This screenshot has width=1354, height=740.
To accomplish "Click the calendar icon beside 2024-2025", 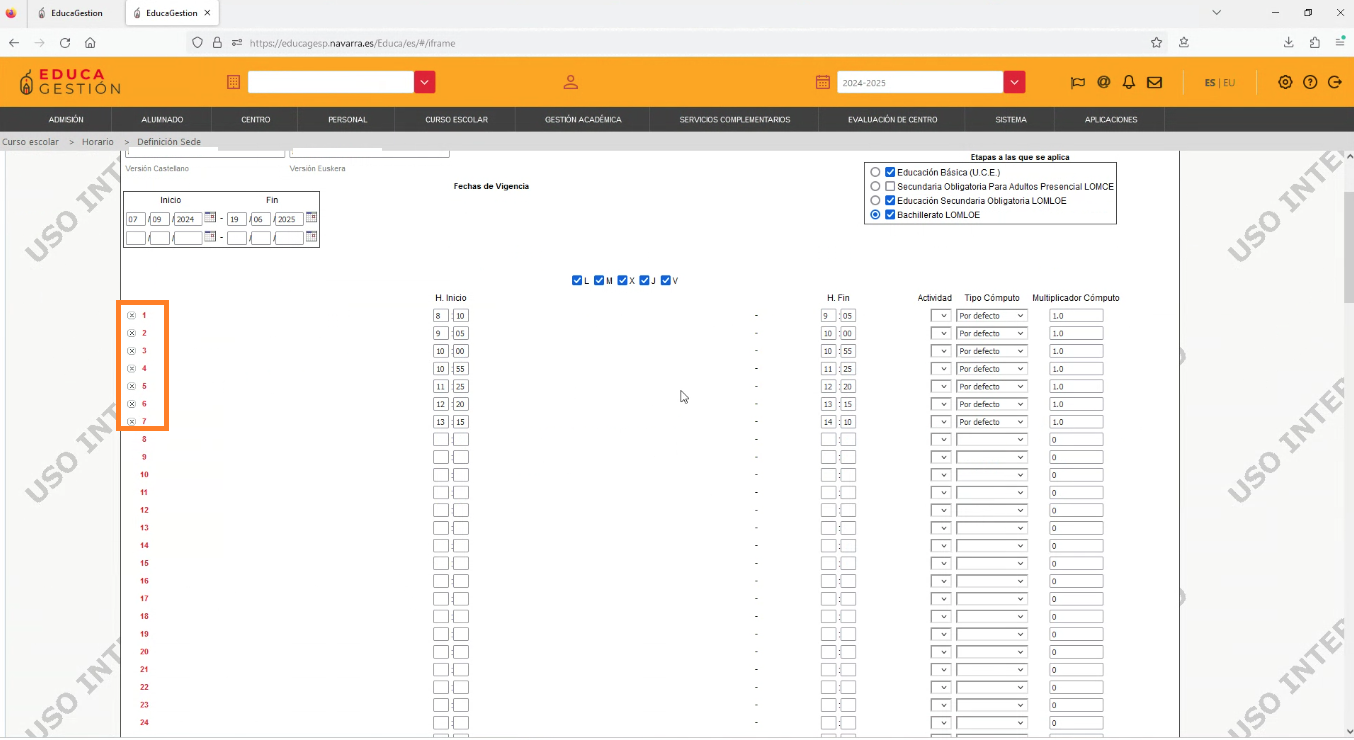I will pos(823,82).
